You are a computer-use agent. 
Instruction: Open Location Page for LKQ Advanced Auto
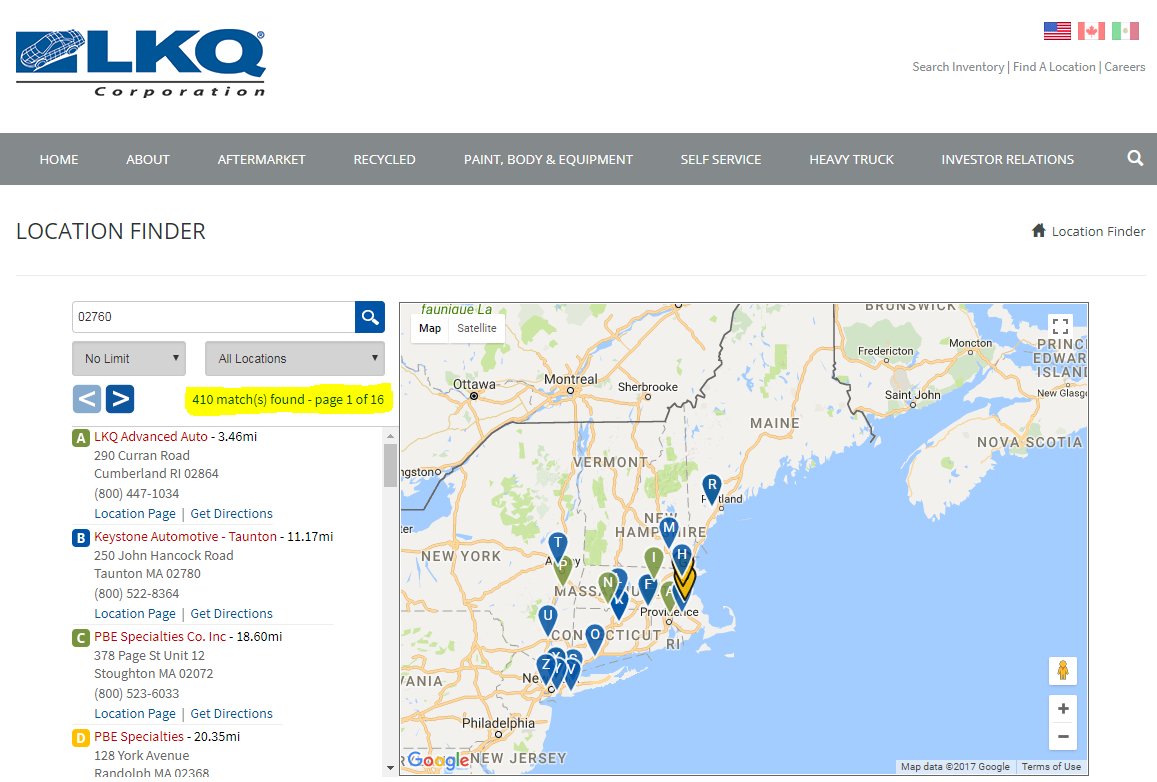[x=135, y=513]
